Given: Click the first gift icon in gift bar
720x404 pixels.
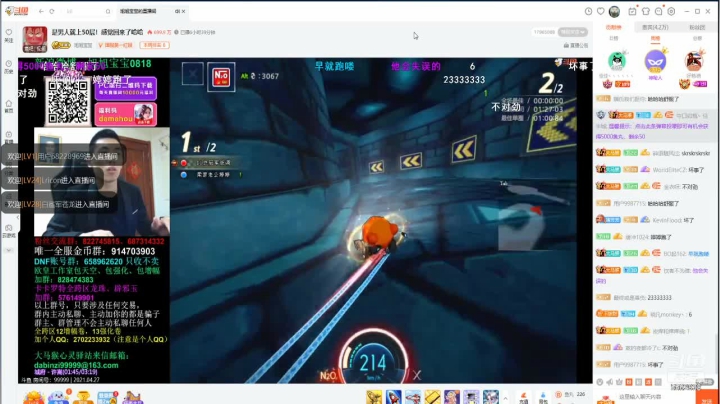Looking at the screenshot, I should pos(374,397).
